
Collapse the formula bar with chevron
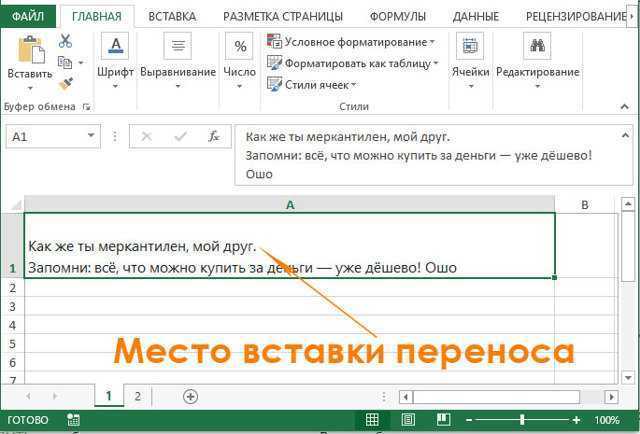625,135
